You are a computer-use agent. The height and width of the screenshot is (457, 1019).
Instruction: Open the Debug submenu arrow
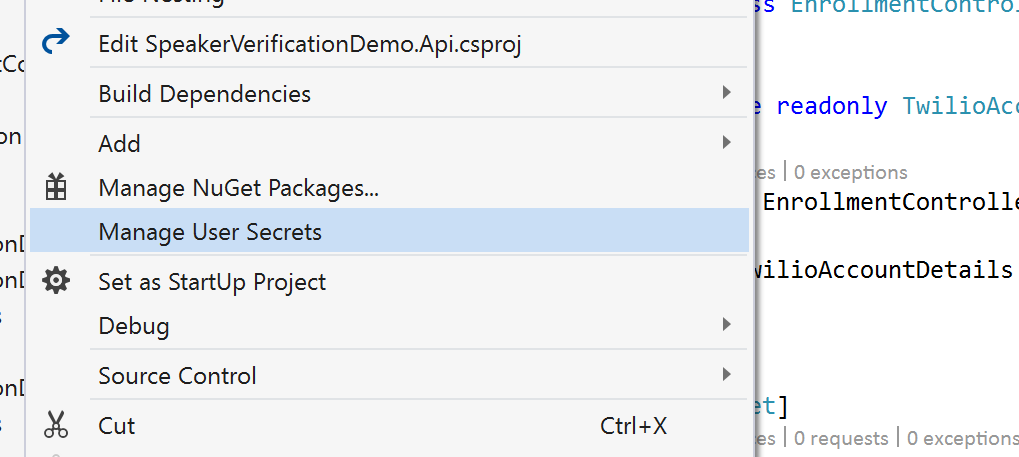click(727, 324)
